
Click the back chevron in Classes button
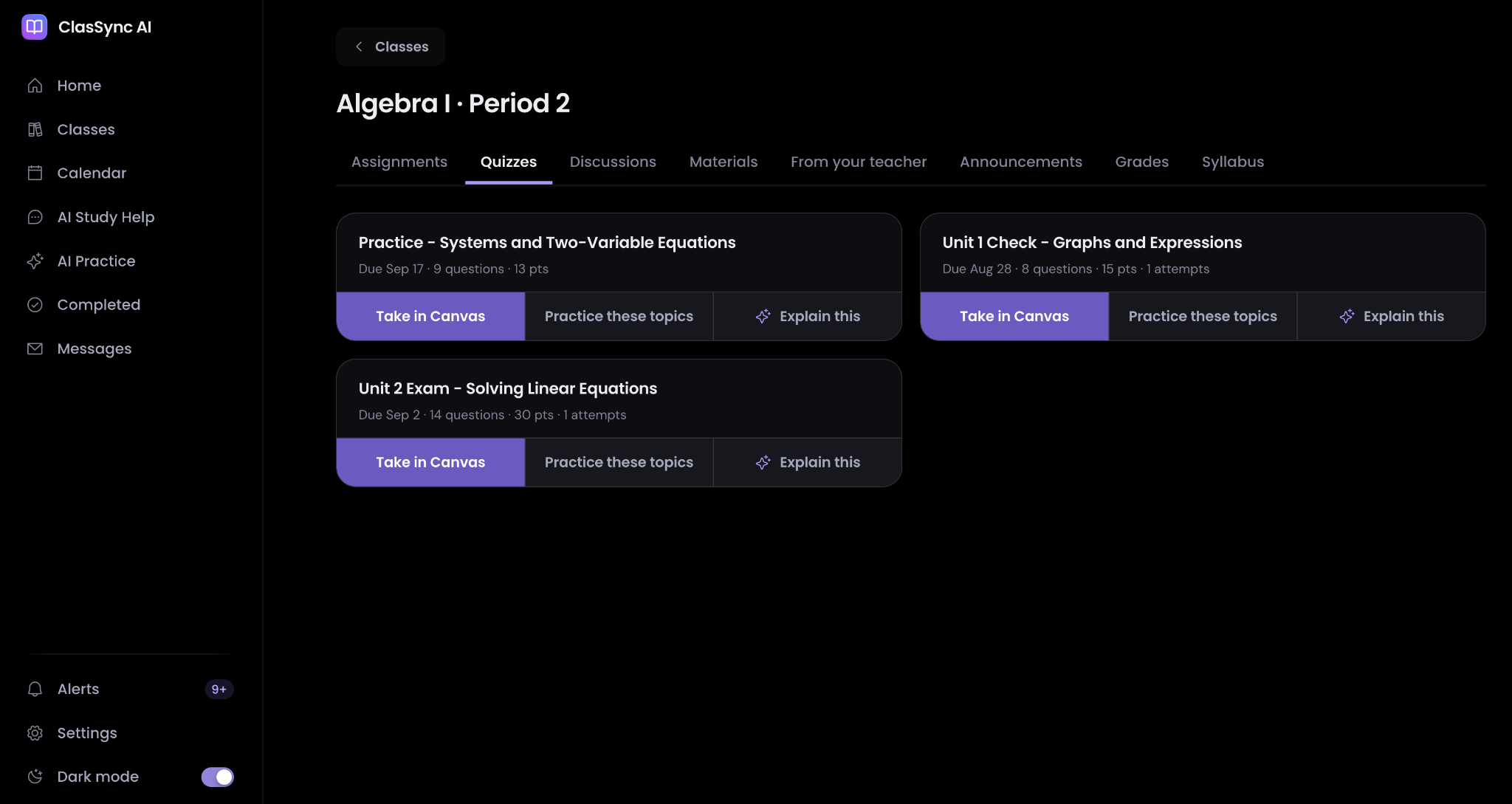pos(359,47)
